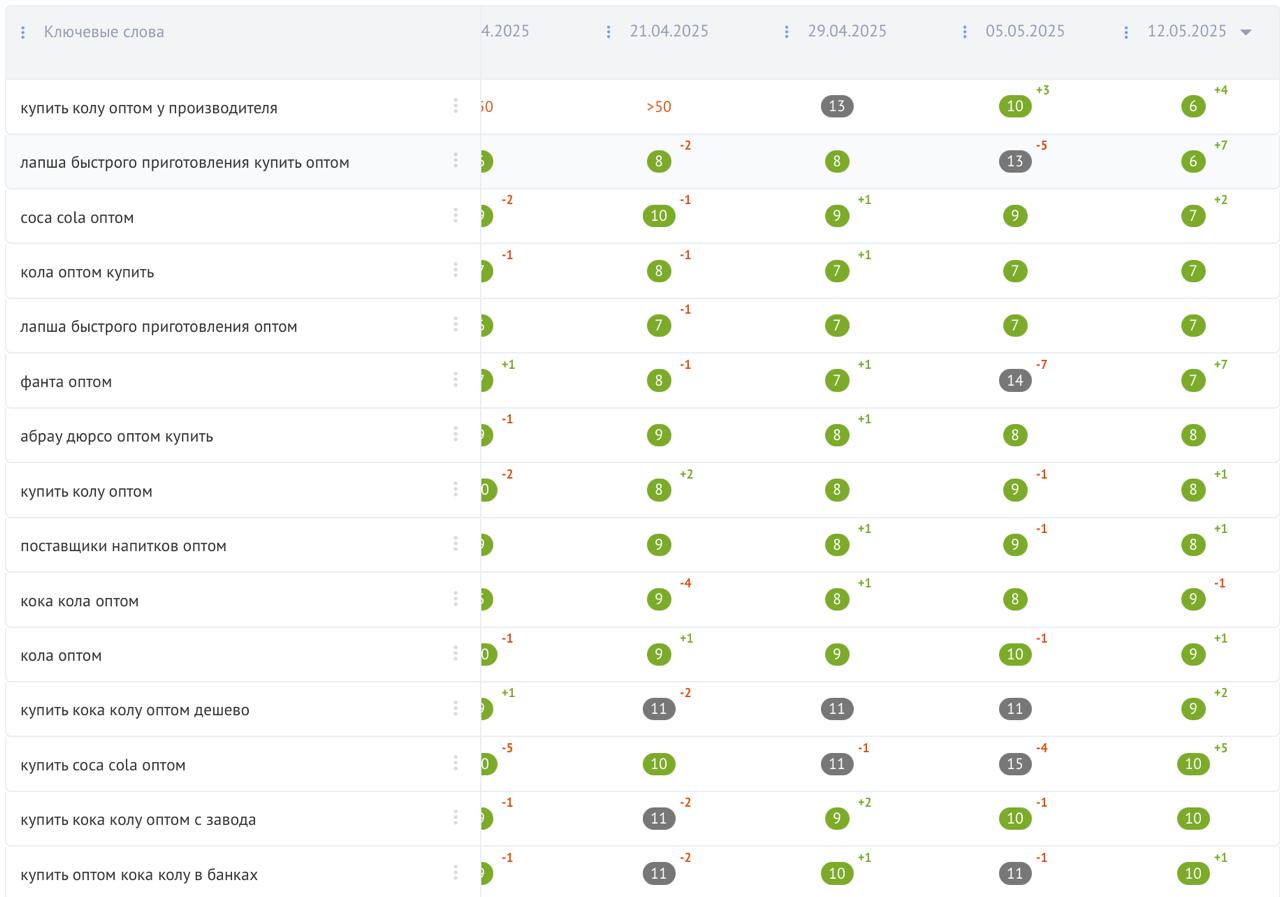Open options dots for 21.04.2025 column
This screenshot has height=897, width=1280.
click(x=608, y=32)
